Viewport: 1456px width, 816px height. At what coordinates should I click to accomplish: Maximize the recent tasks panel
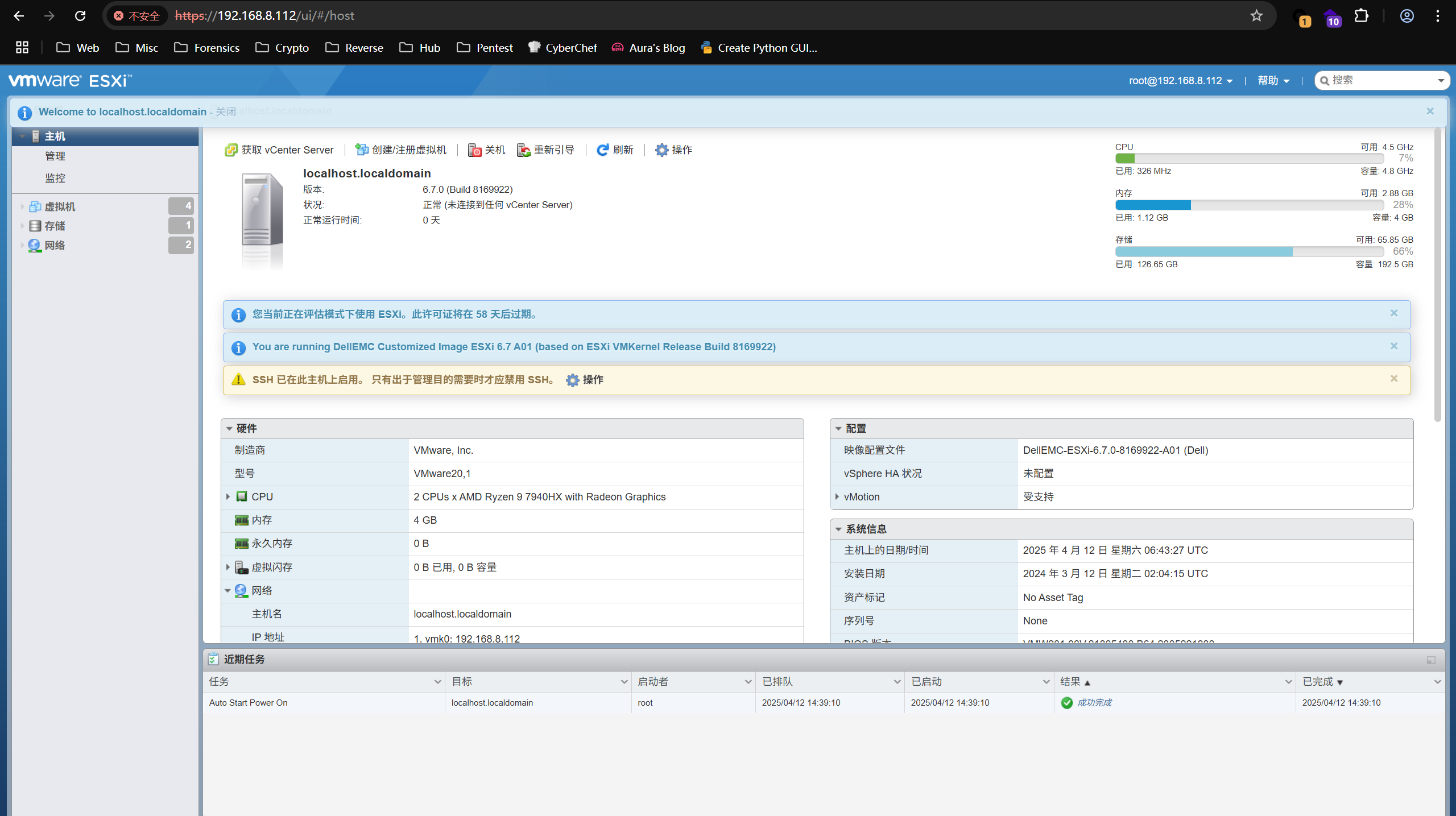[1431, 660]
